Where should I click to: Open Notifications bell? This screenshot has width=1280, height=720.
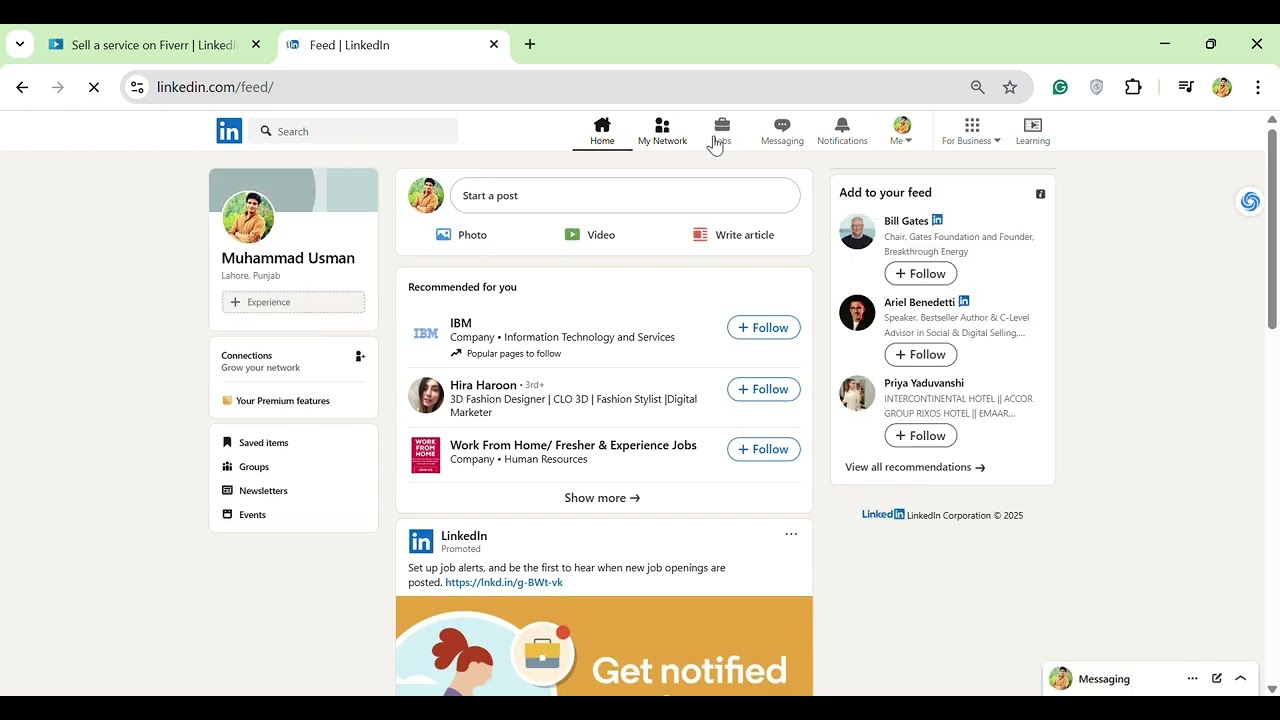click(x=842, y=131)
